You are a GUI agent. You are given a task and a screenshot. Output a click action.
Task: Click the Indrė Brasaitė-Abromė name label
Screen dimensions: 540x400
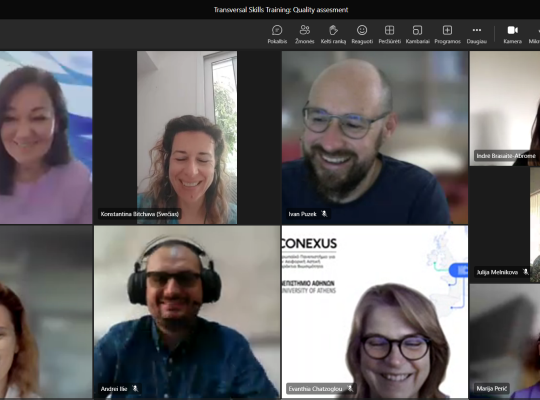[x=506, y=156]
